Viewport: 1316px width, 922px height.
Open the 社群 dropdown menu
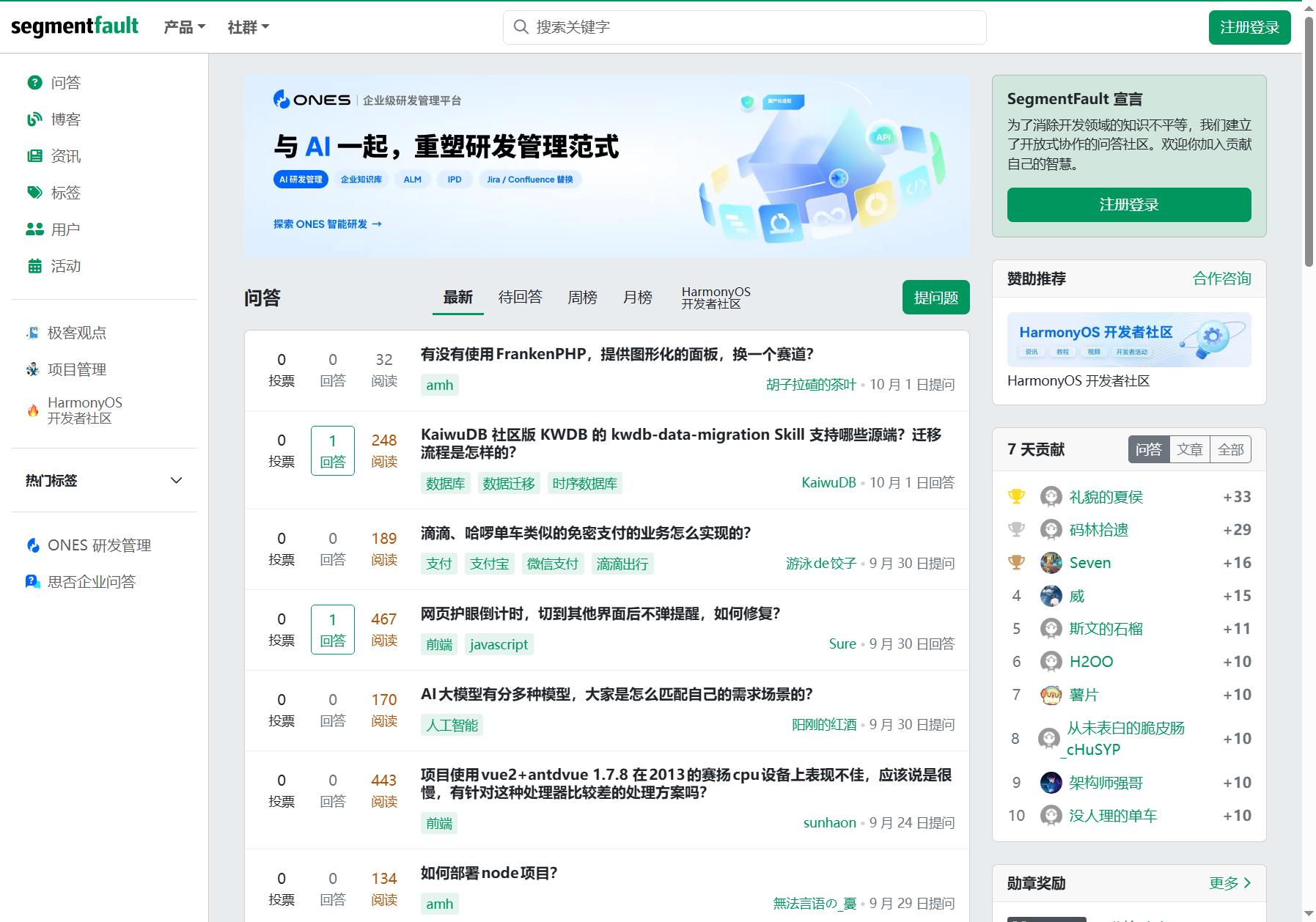click(x=249, y=27)
